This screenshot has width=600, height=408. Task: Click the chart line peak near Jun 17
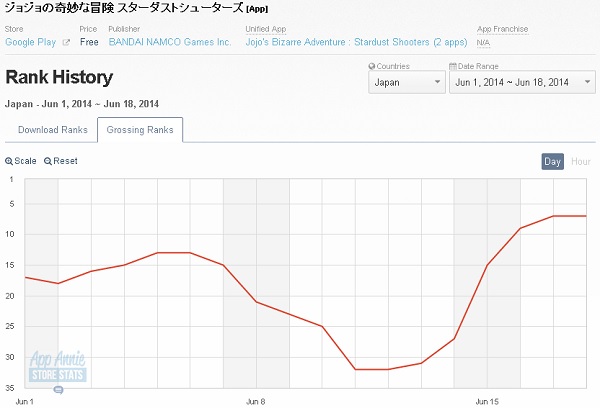(x=554, y=216)
